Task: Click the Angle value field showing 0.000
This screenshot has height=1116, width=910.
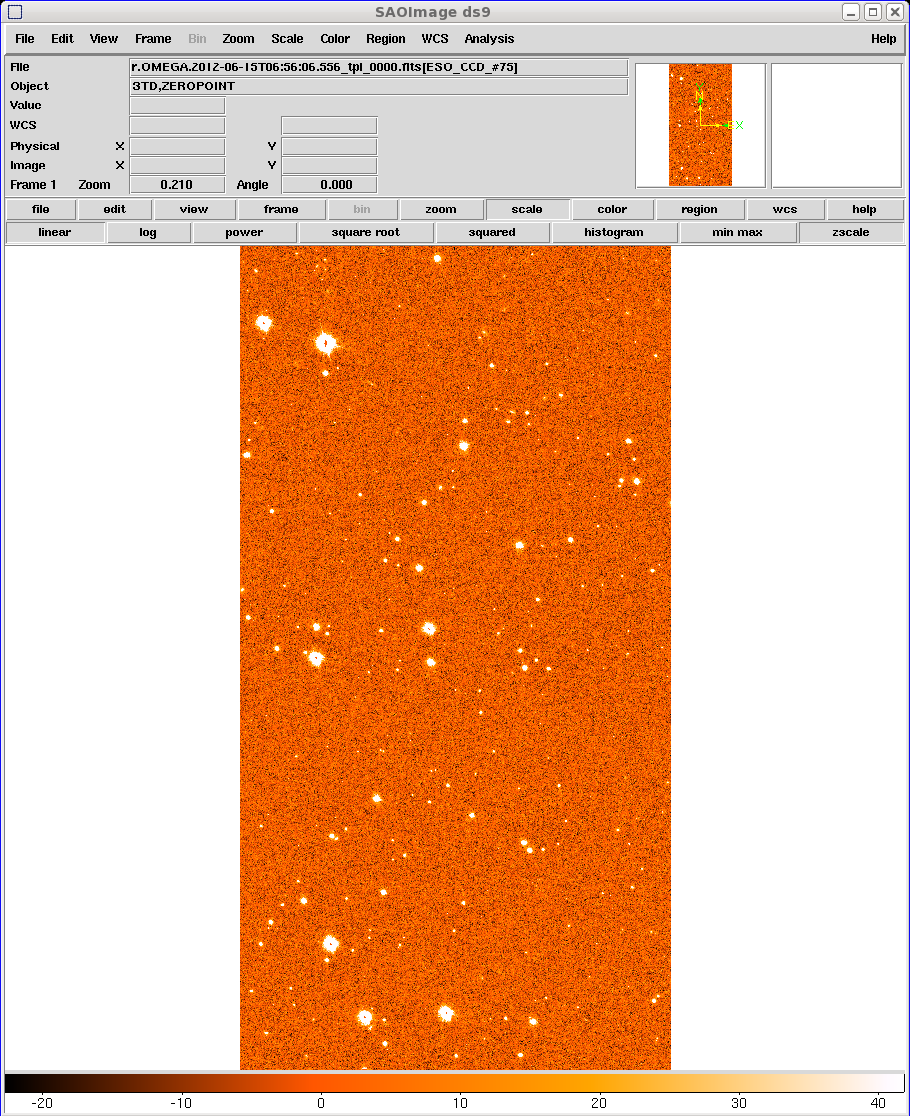Action: point(329,185)
